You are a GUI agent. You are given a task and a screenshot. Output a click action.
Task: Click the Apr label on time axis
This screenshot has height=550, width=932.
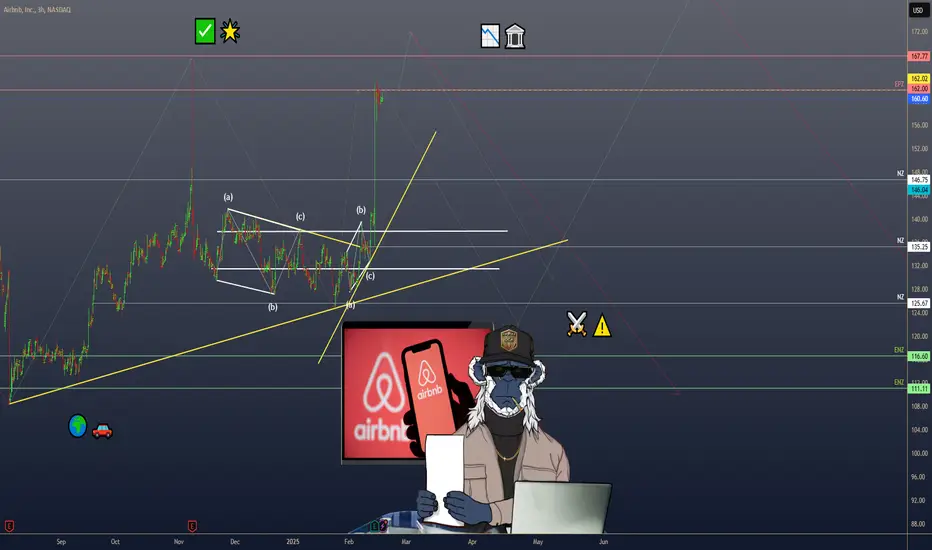coord(472,542)
